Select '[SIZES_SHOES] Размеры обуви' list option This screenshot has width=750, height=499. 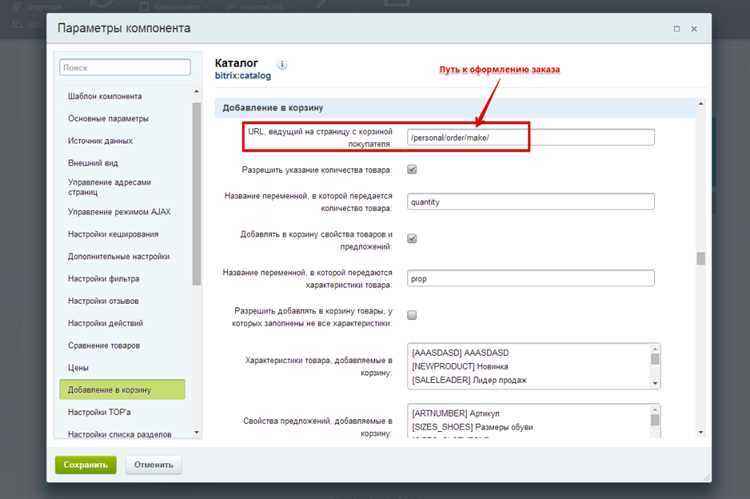(x=472, y=427)
